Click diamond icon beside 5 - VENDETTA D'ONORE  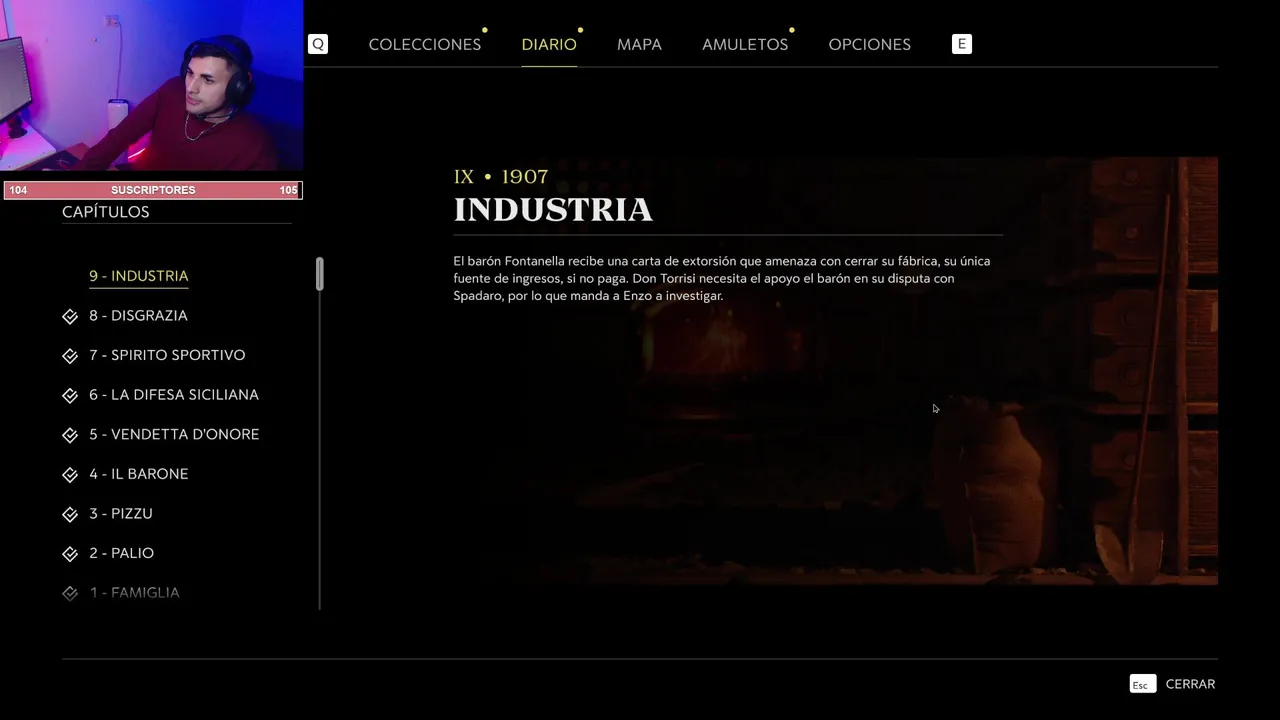pyautogui.click(x=70, y=435)
